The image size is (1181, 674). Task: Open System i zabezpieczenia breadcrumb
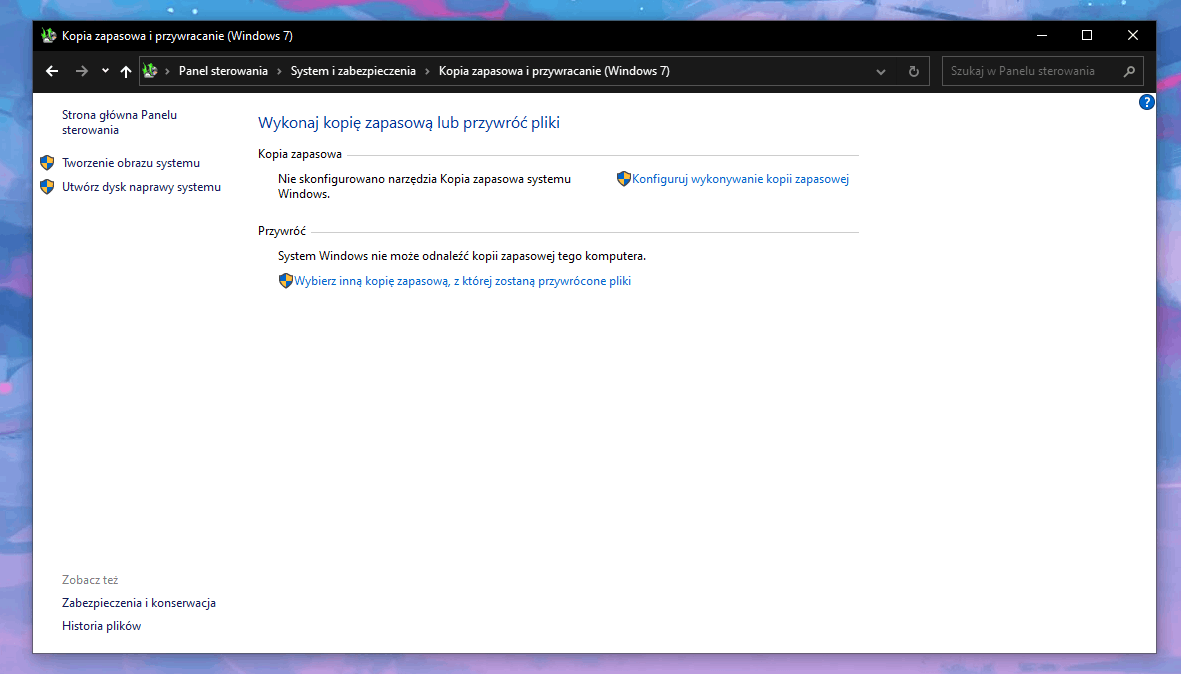(x=353, y=71)
